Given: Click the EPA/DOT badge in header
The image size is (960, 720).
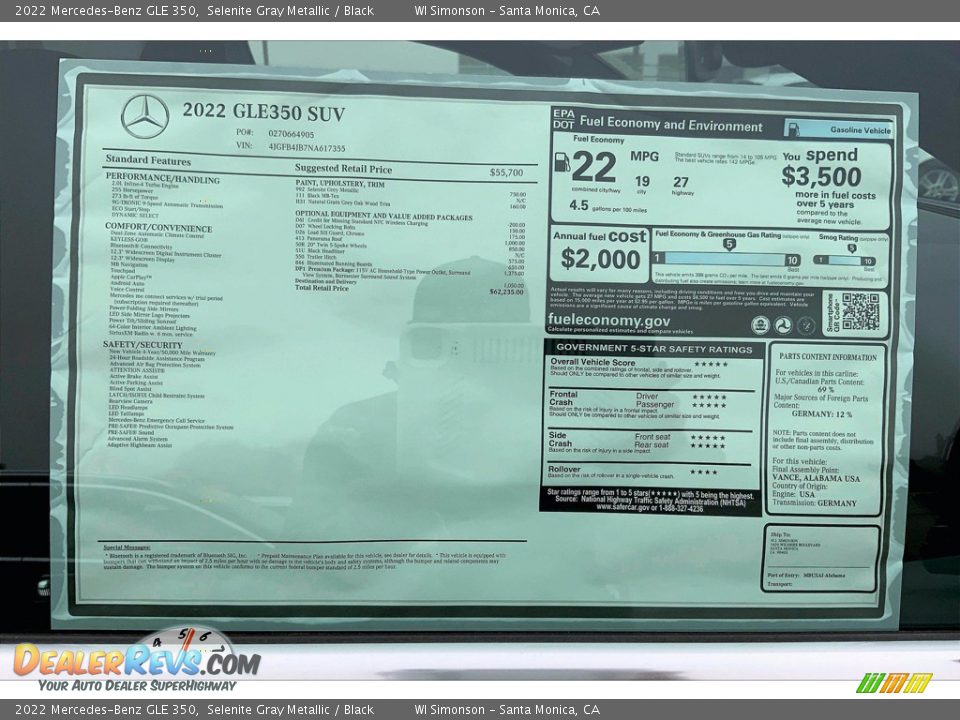Looking at the screenshot, I should pos(563,119).
